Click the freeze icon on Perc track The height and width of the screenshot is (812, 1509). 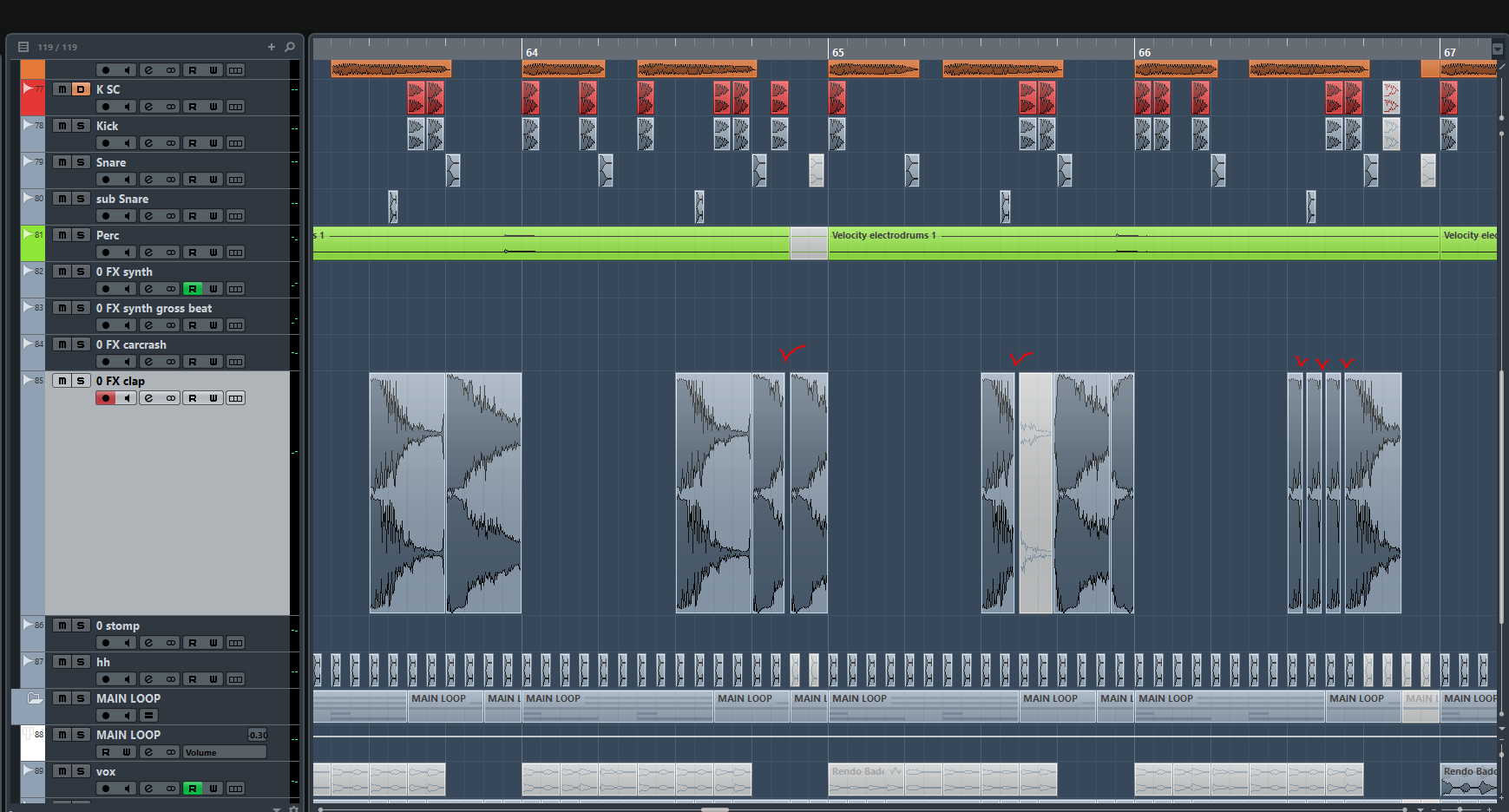tap(171, 252)
